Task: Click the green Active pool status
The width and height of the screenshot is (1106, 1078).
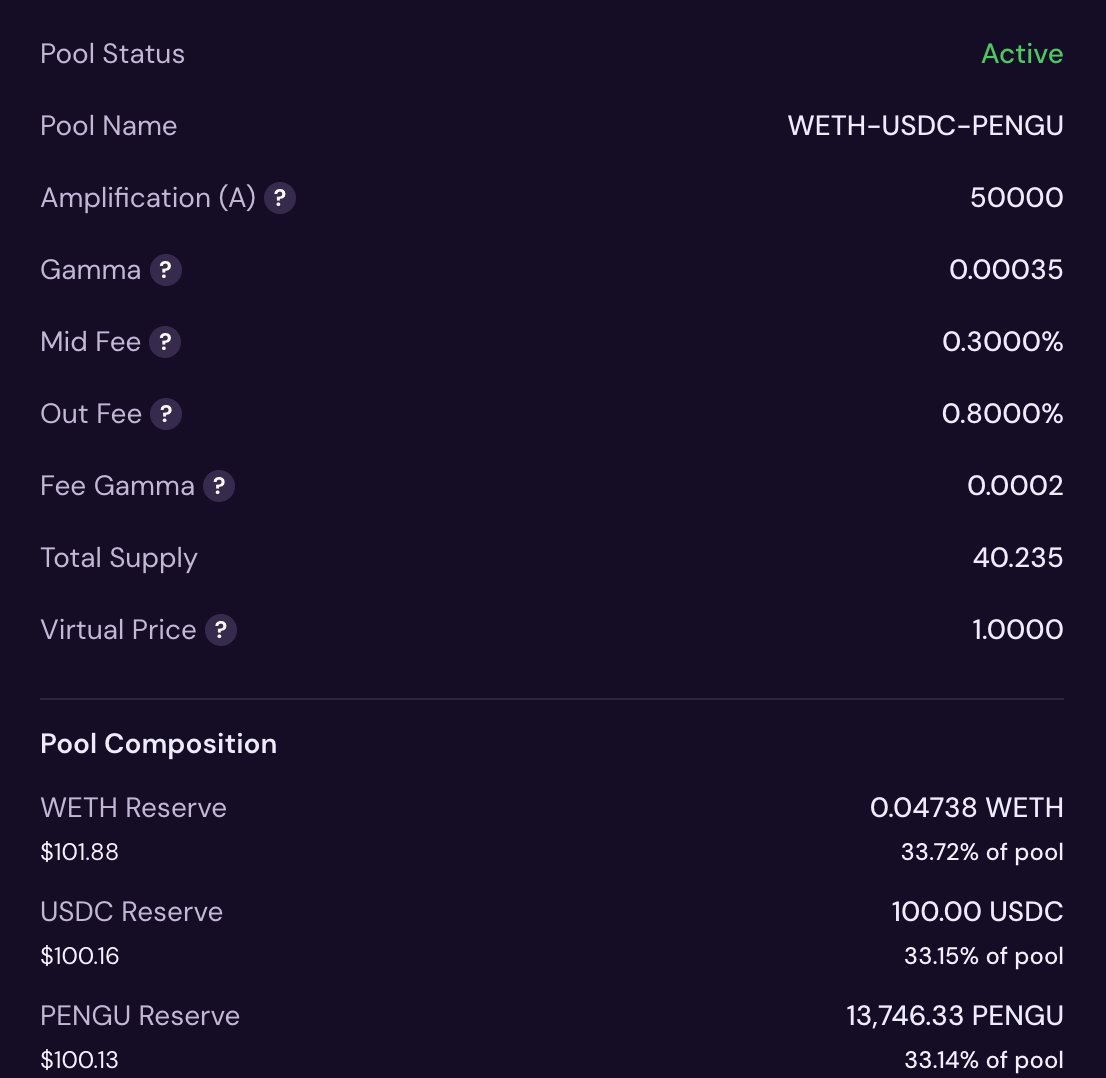Action: (x=1021, y=54)
